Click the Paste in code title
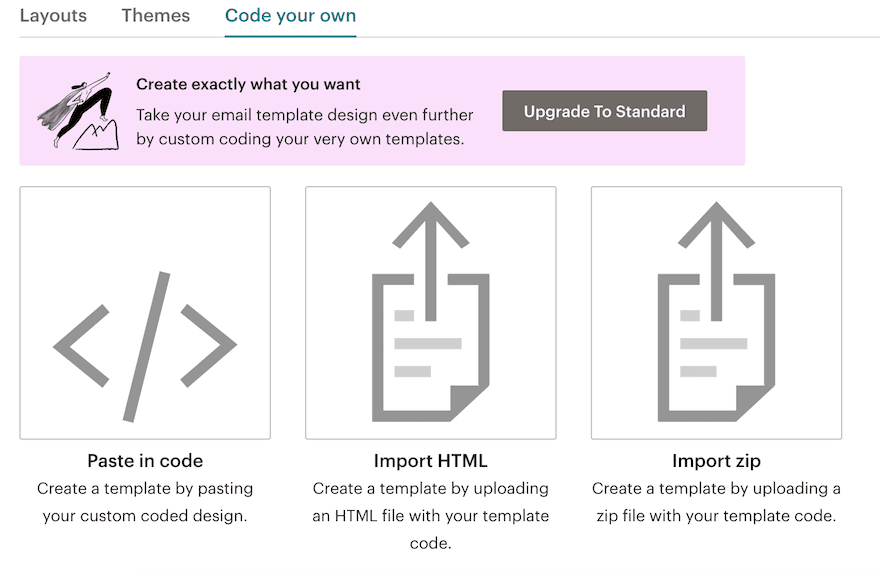The image size is (880, 571). 145,460
